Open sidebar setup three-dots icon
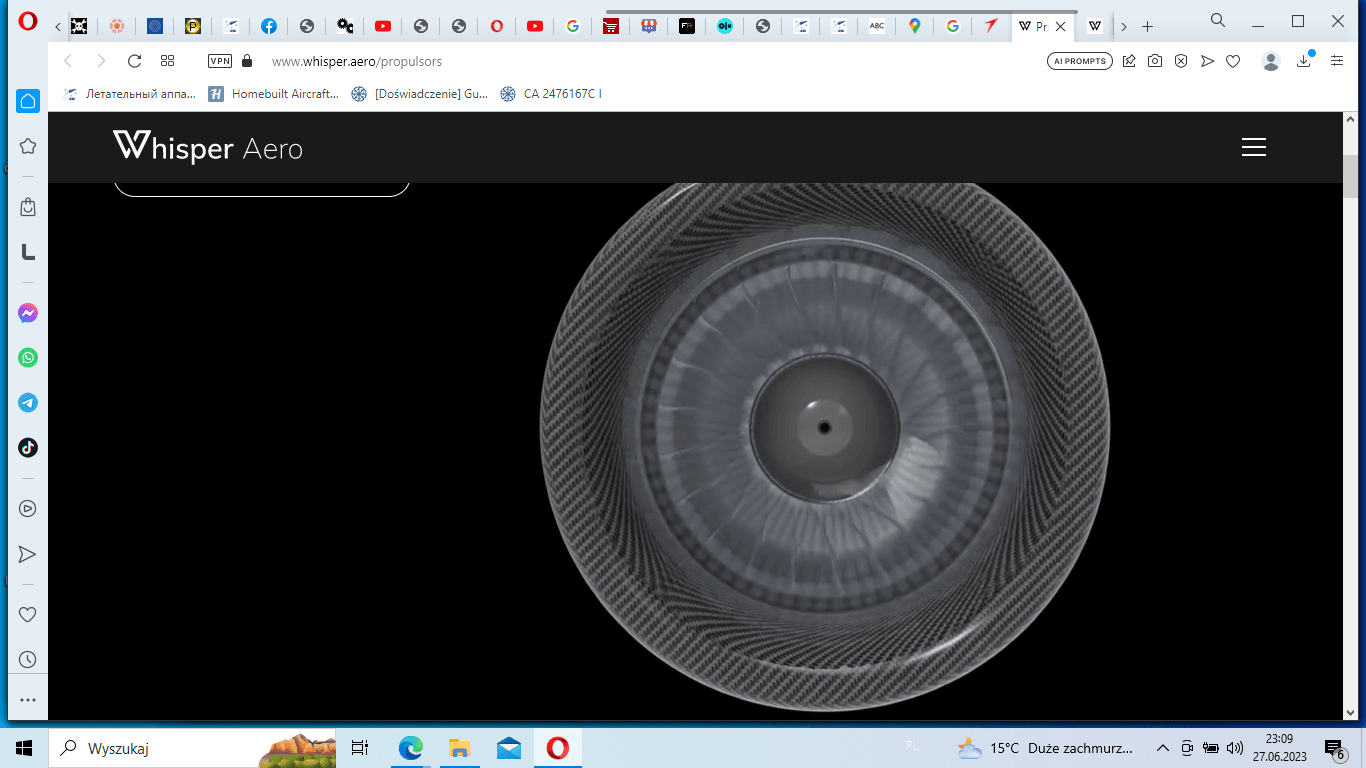Viewport: 1366px width, 768px height. click(28, 700)
